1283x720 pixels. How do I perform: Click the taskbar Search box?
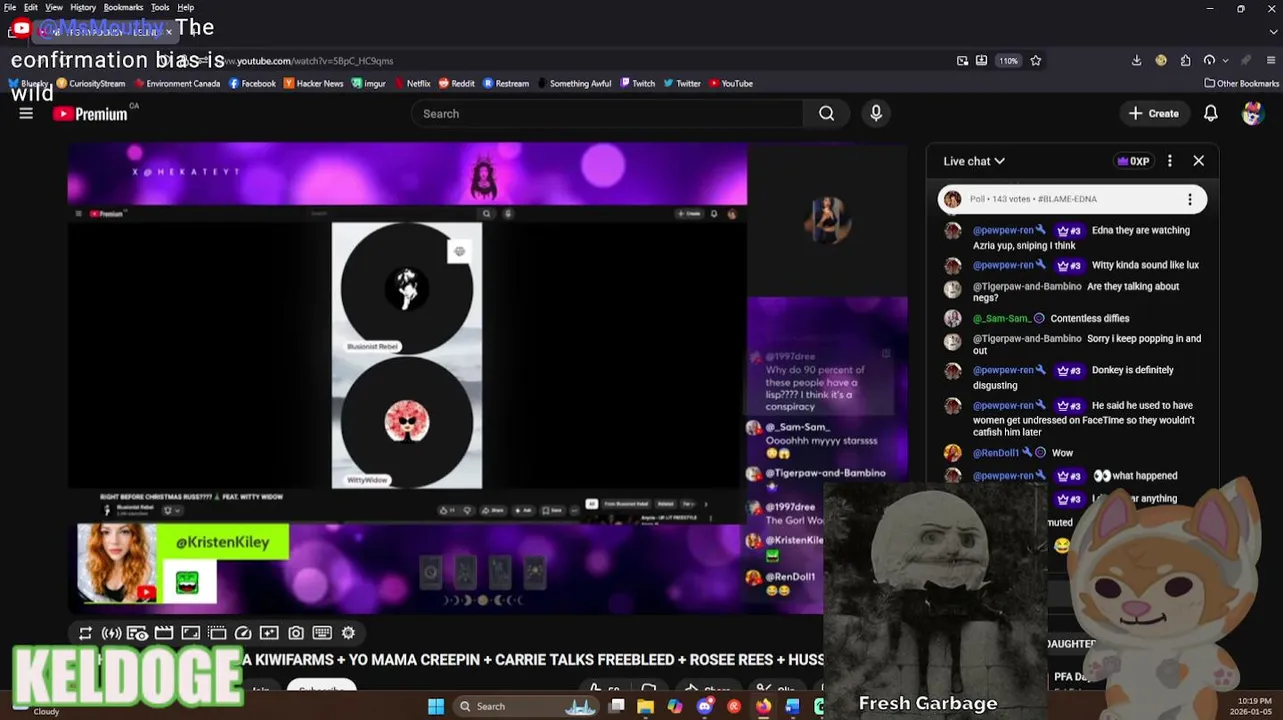coord(528,706)
